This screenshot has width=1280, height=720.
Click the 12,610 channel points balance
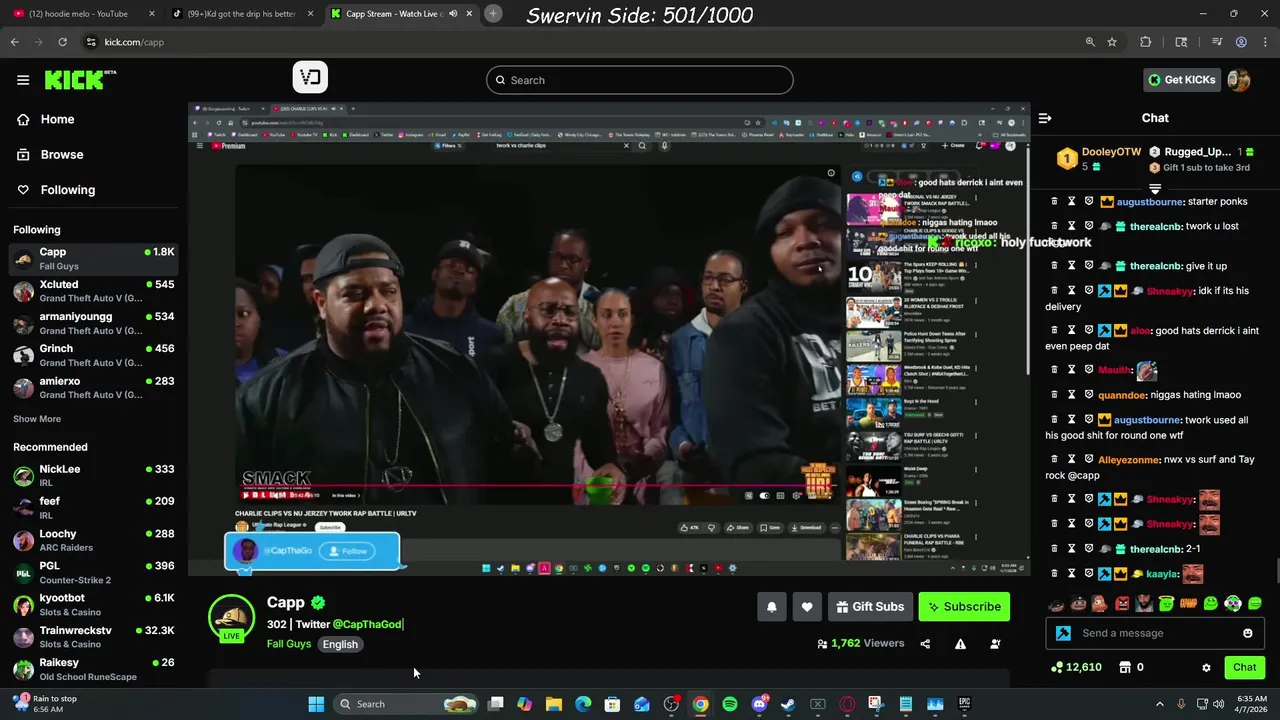1076,667
